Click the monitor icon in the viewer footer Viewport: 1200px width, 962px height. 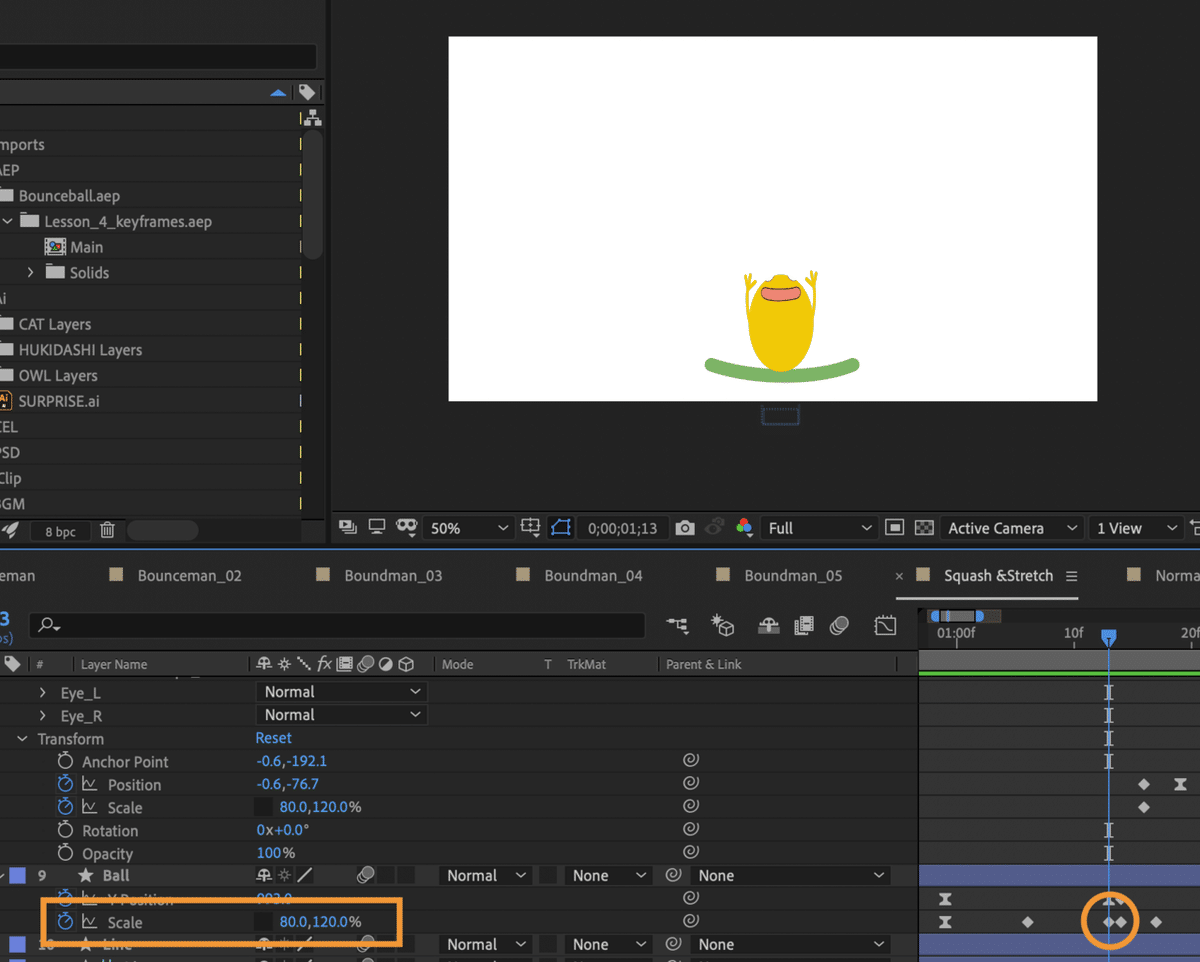click(x=377, y=527)
